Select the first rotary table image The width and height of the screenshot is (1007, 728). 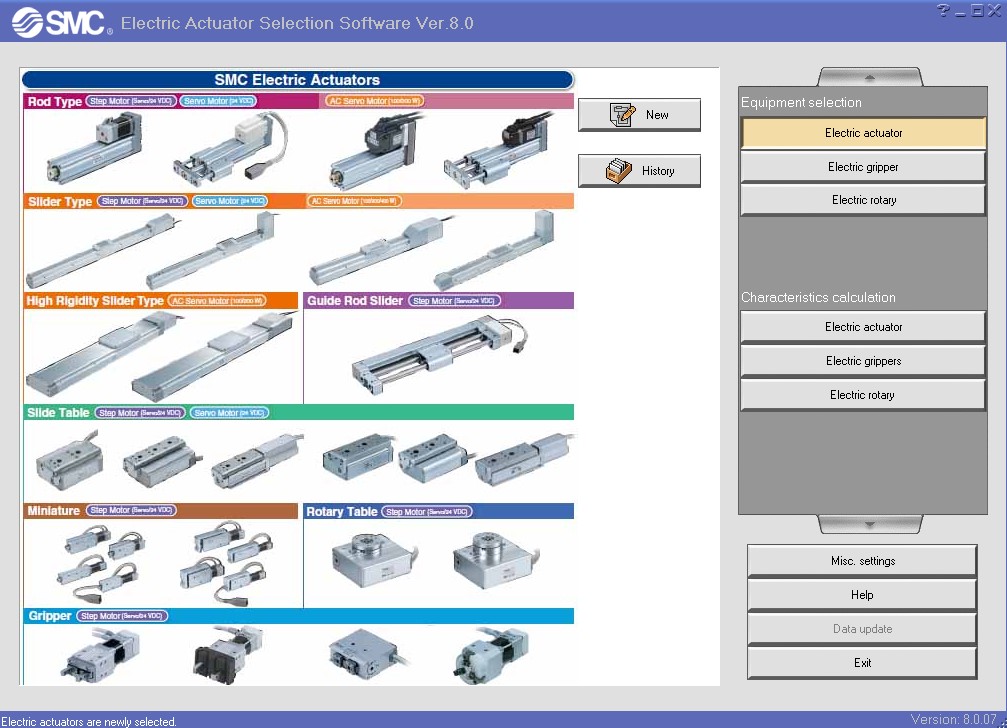pos(375,560)
